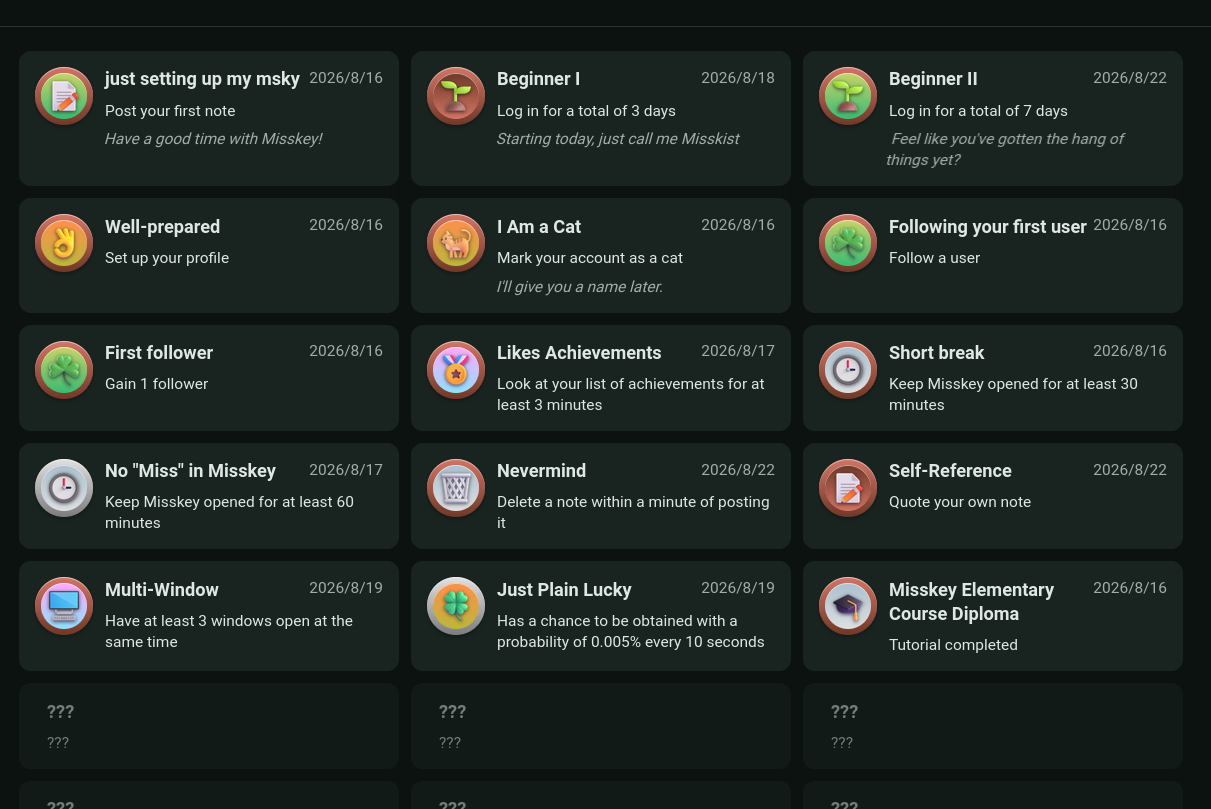Click the Well-prepared OK-hand badge icon
This screenshot has height=809, width=1211.
64,243
